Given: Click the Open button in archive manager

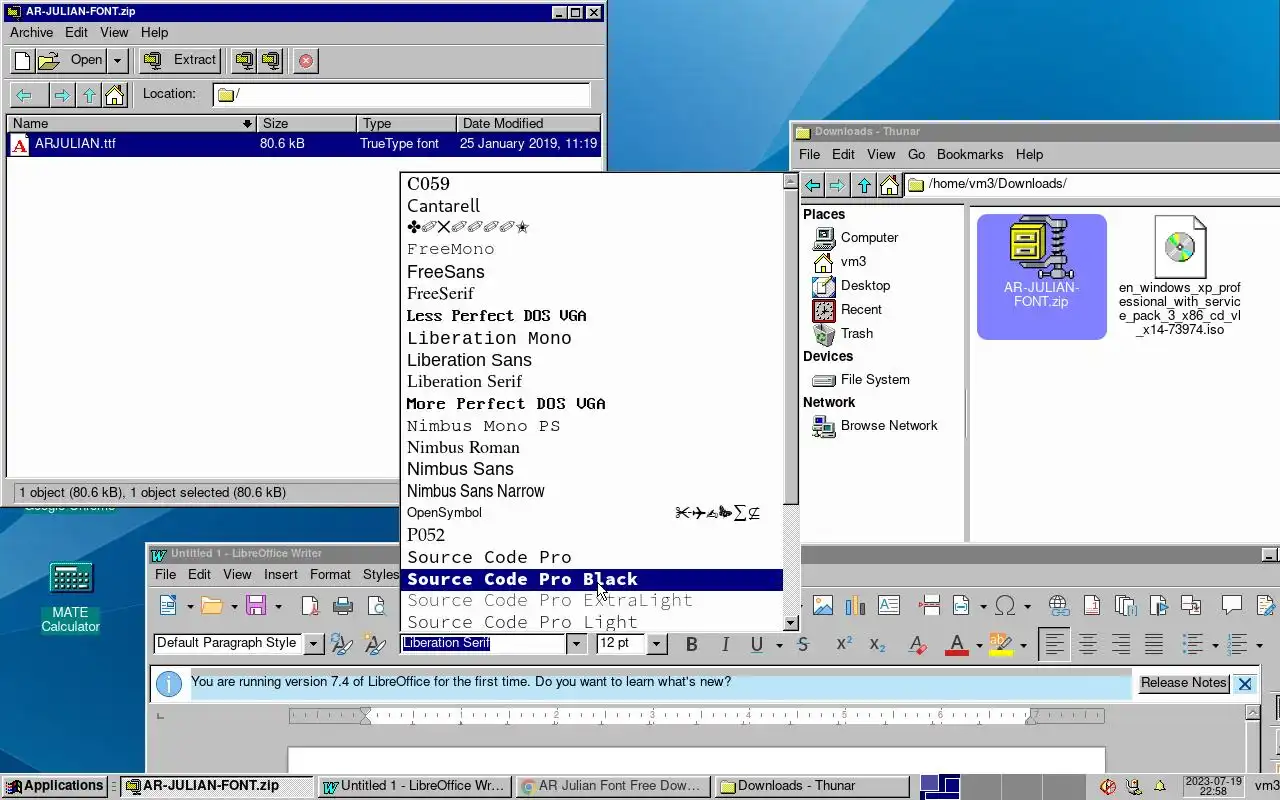Looking at the screenshot, I should point(70,61).
